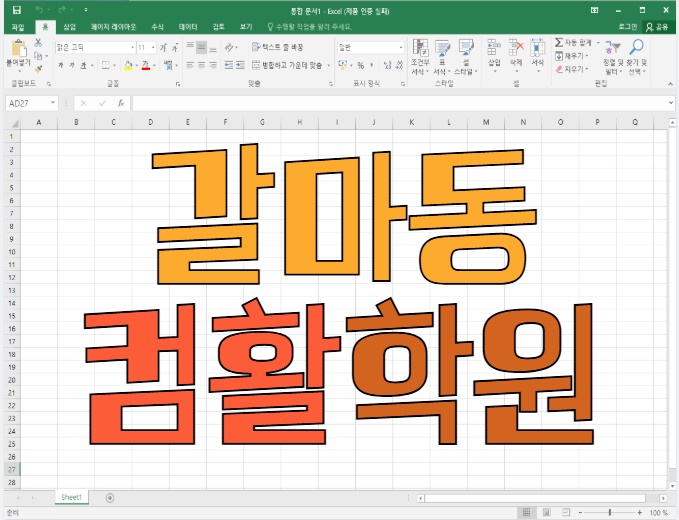Apply comma style number format
This screenshot has width=679, height=520.
pyautogui.click(x=372, y=65)
